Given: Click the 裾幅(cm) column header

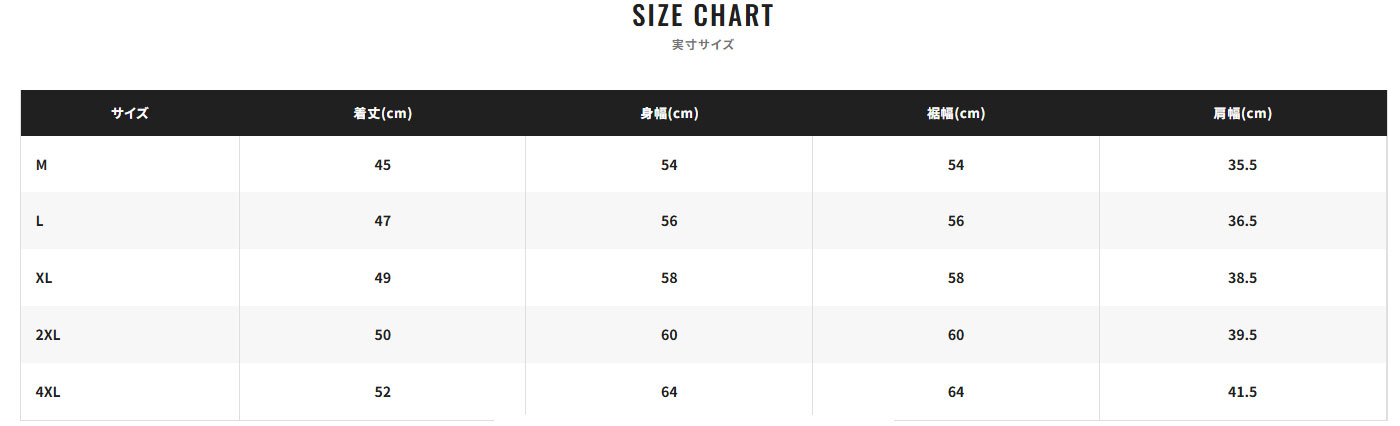Looking at the screenshot, I should (956, 113).
